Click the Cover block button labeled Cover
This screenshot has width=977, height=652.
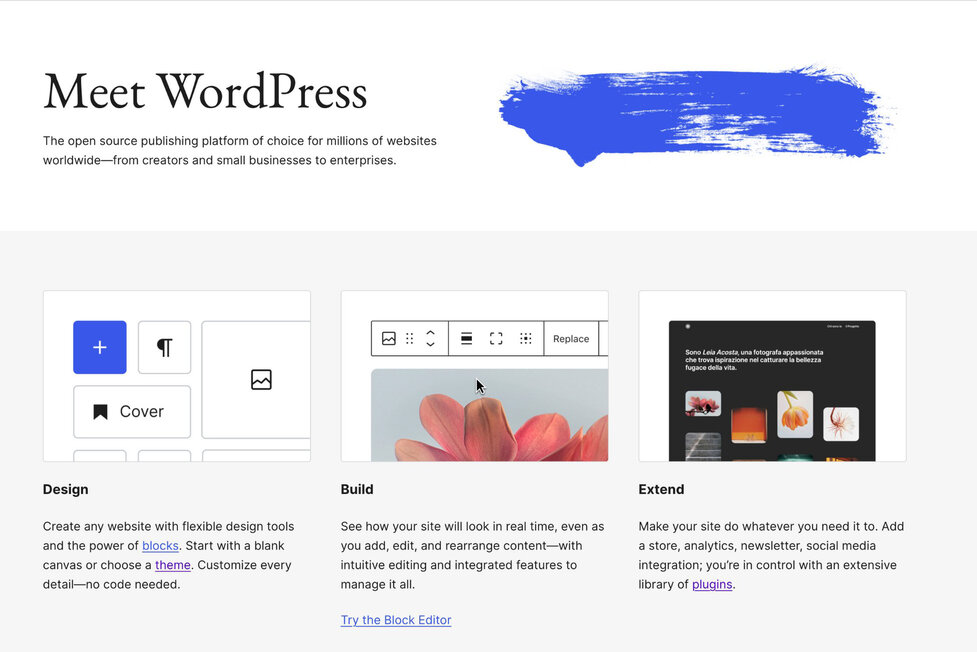131,411
